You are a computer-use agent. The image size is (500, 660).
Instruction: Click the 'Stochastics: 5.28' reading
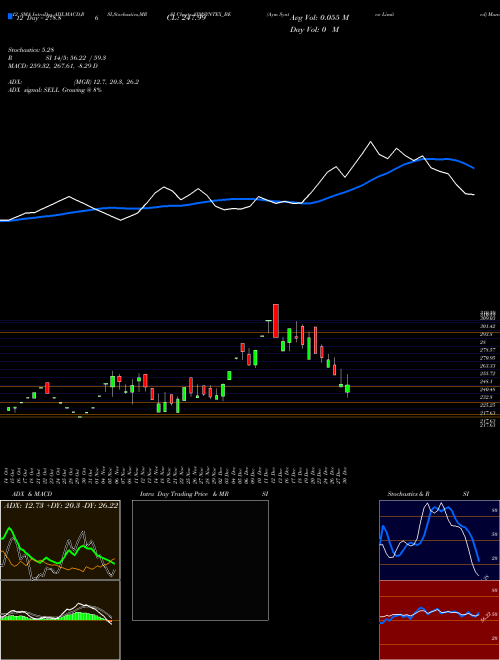click(x=31, y=50)
